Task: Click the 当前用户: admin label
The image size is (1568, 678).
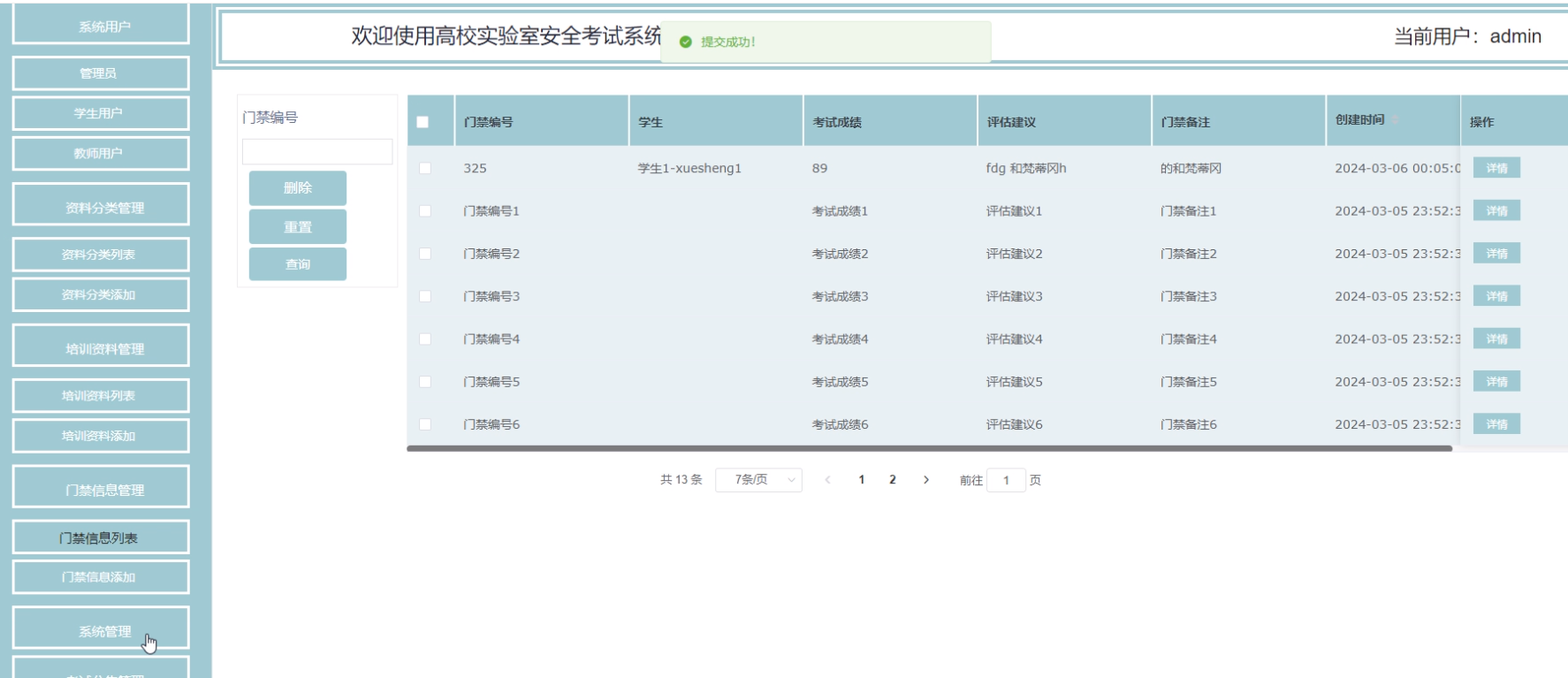Action: (1467, 36)
